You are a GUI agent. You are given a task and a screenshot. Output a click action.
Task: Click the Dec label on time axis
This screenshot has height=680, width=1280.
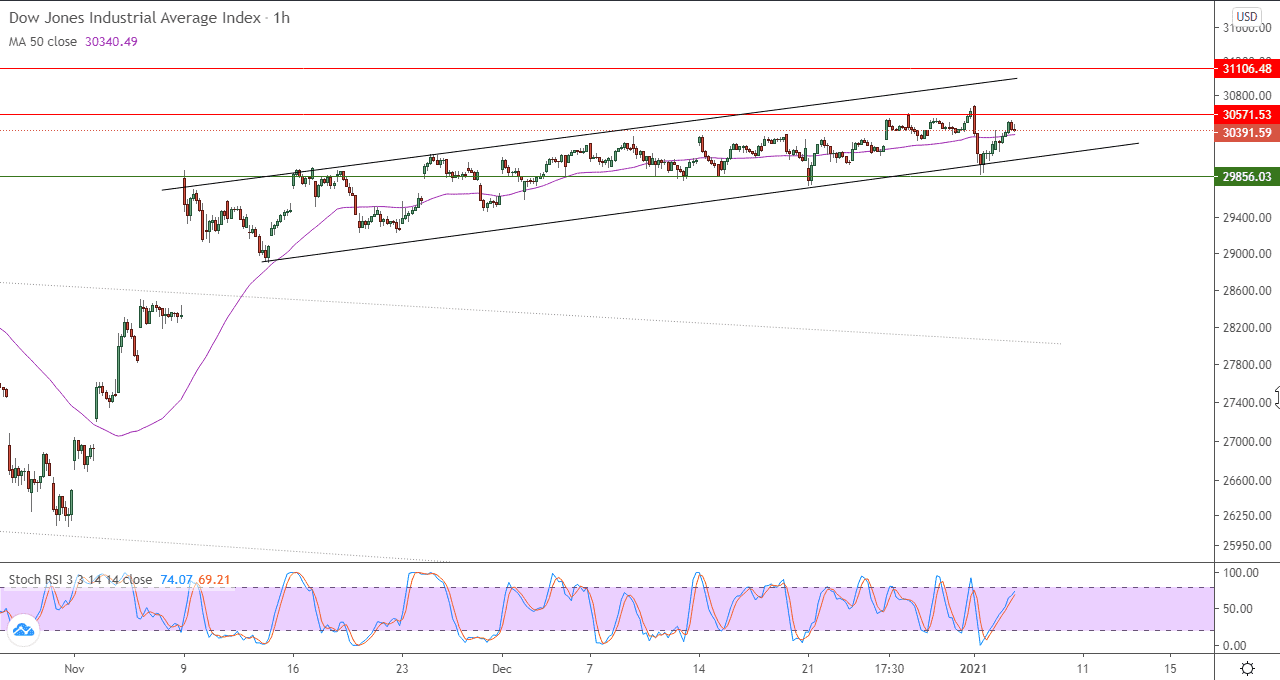tap(502, 667)
